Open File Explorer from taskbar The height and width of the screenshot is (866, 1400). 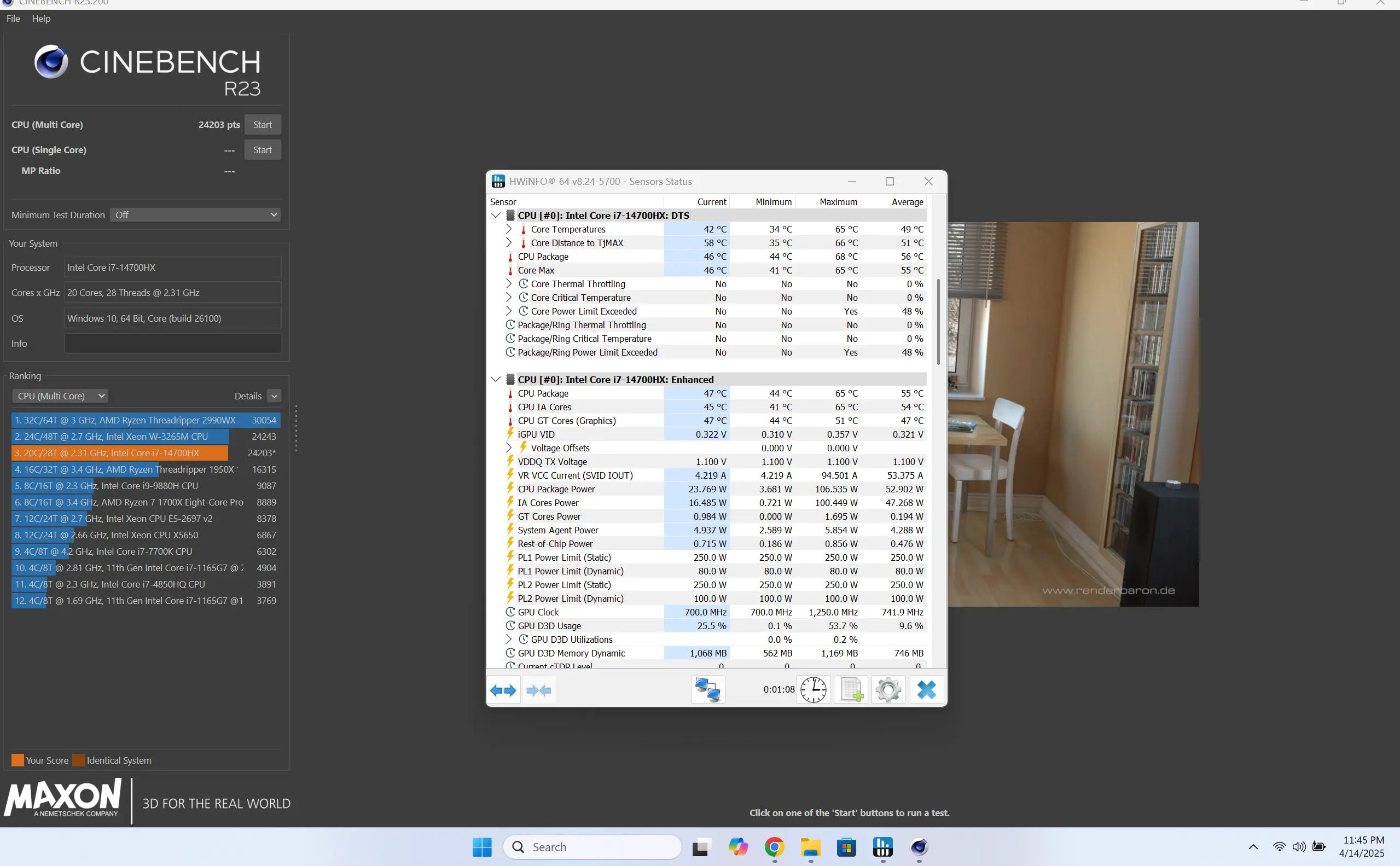click(x=810, y=847)
